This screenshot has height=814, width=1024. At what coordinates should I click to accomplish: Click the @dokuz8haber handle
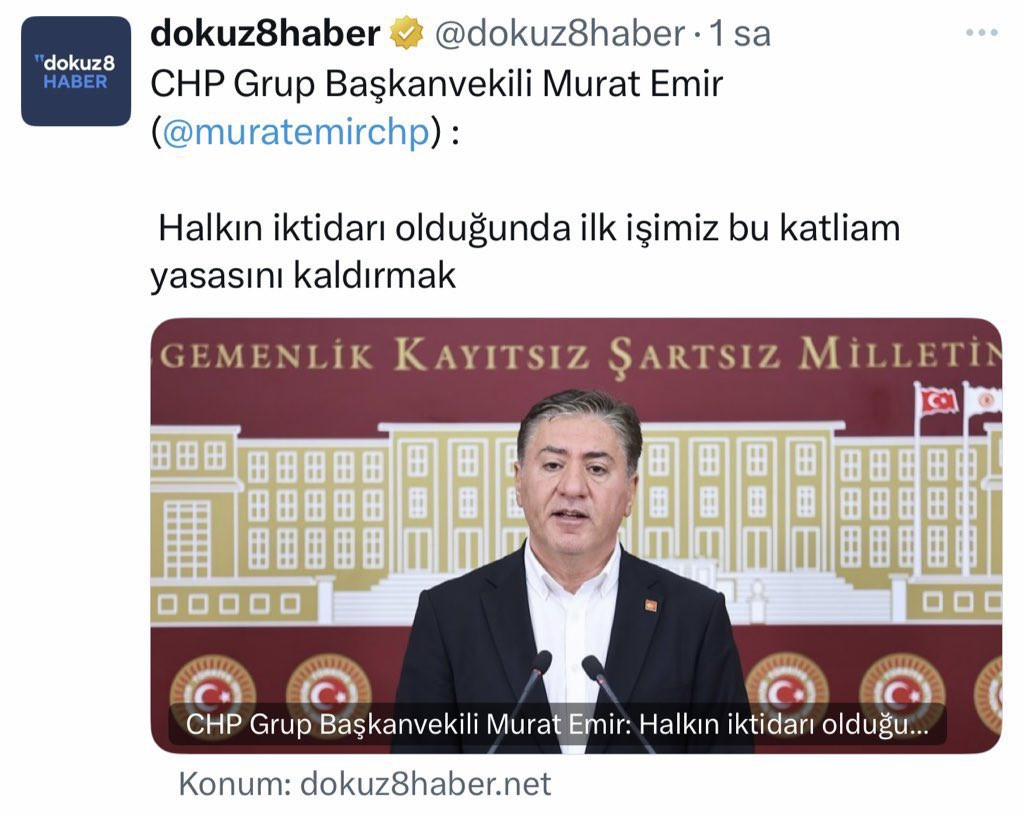point(560,33)
